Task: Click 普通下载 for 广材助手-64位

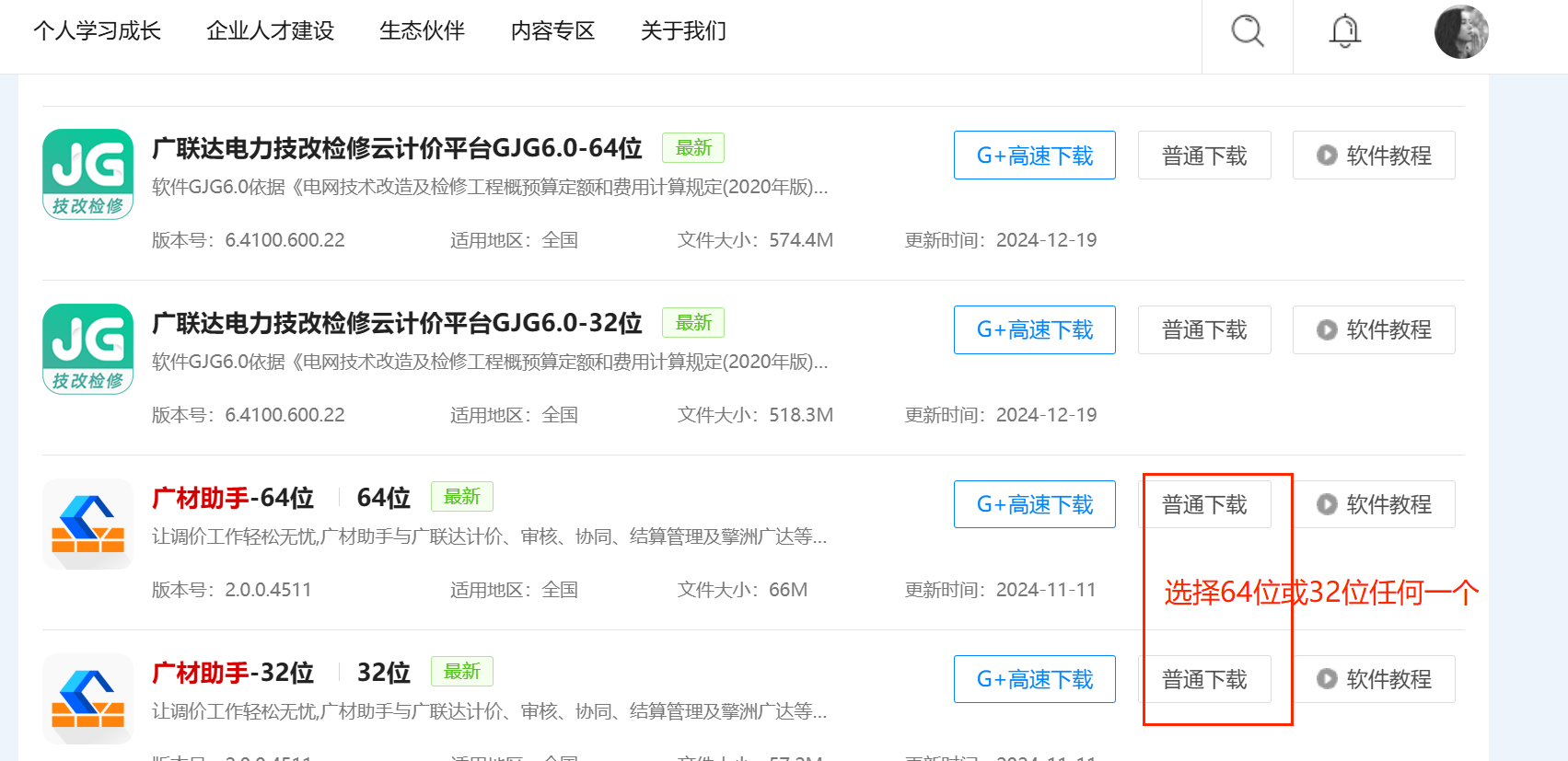Action: (x=1204, y=504)
